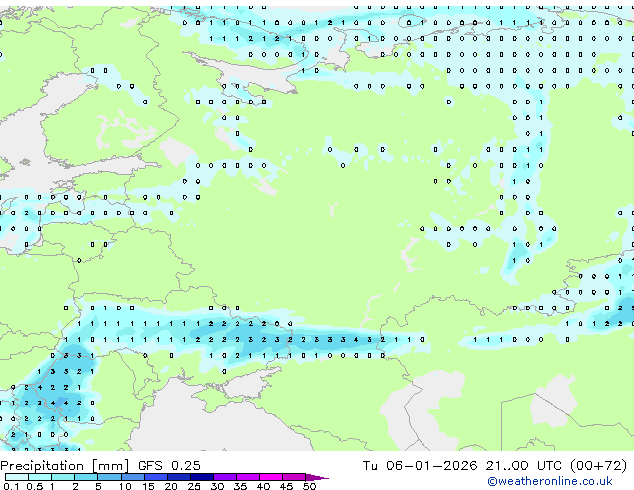Pick the 15–20 mm legend swatch
Image resolution: width=634 pixels, height=490 pixels.
(x=156, y=477)
